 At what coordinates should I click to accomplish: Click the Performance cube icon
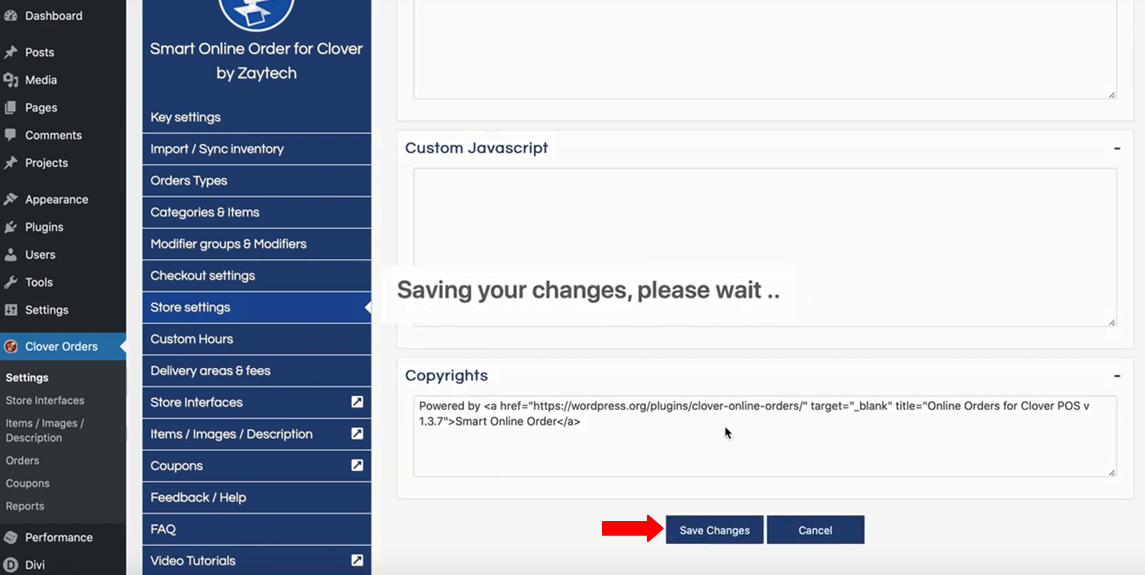pyautogui.click(x=10, y=537)
